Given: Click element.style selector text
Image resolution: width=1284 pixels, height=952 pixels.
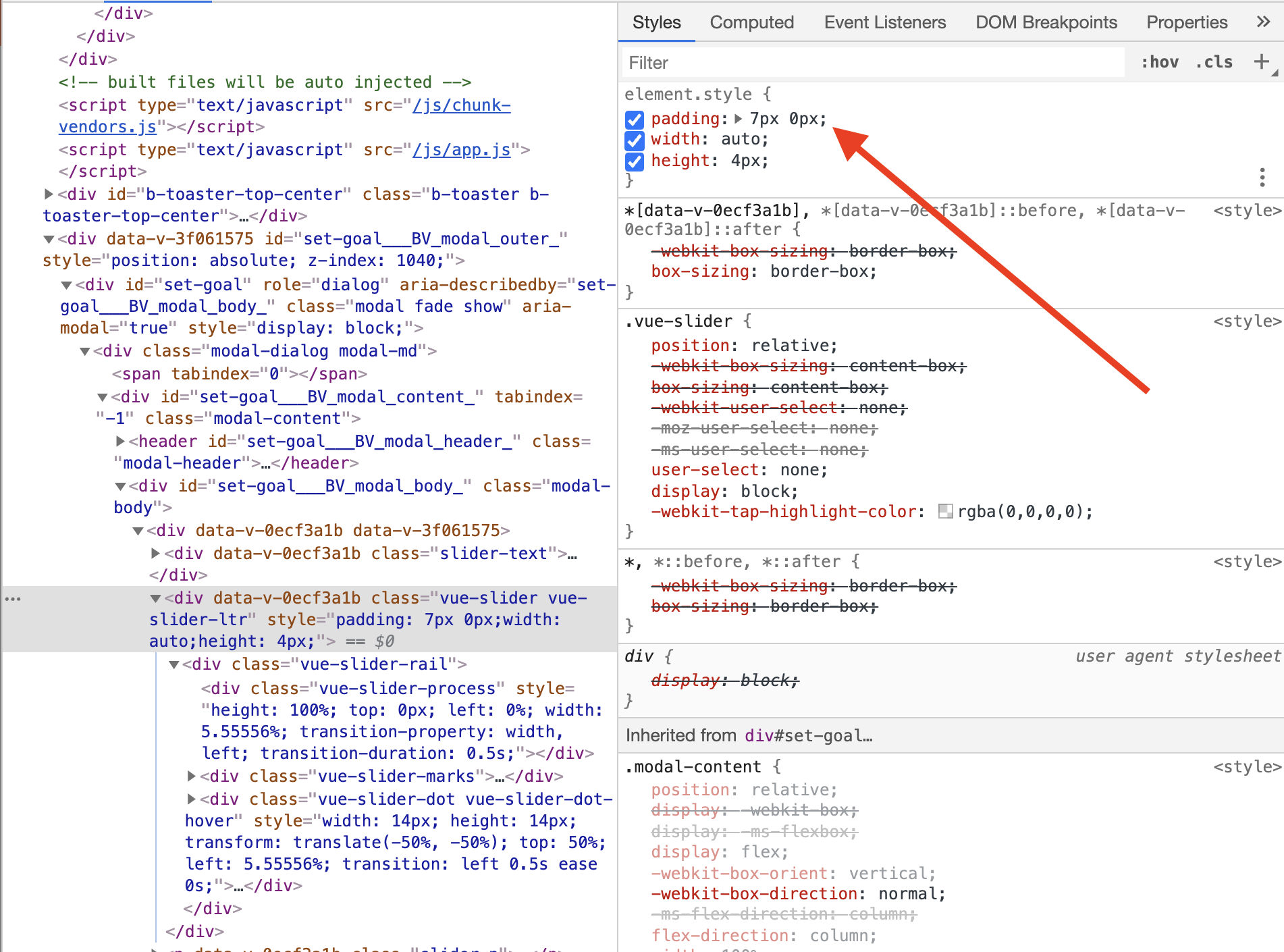Looking at the screenshot, I should coord(688,95).
